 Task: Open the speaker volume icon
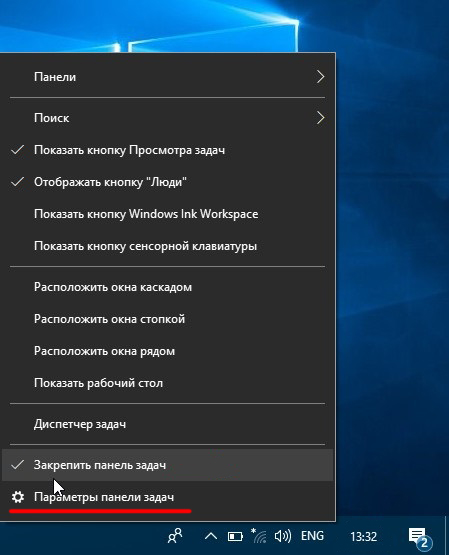pos(283,536)
